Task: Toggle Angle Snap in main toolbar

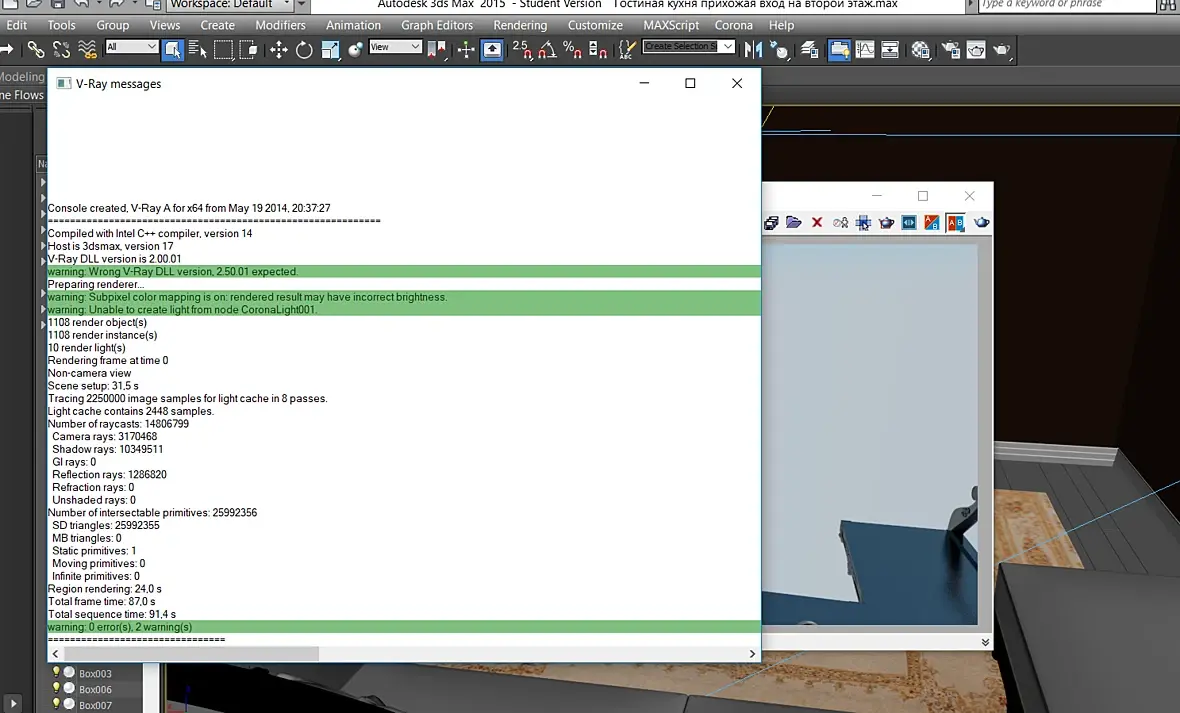Action: pyautogui.click(x=548, y=50)
